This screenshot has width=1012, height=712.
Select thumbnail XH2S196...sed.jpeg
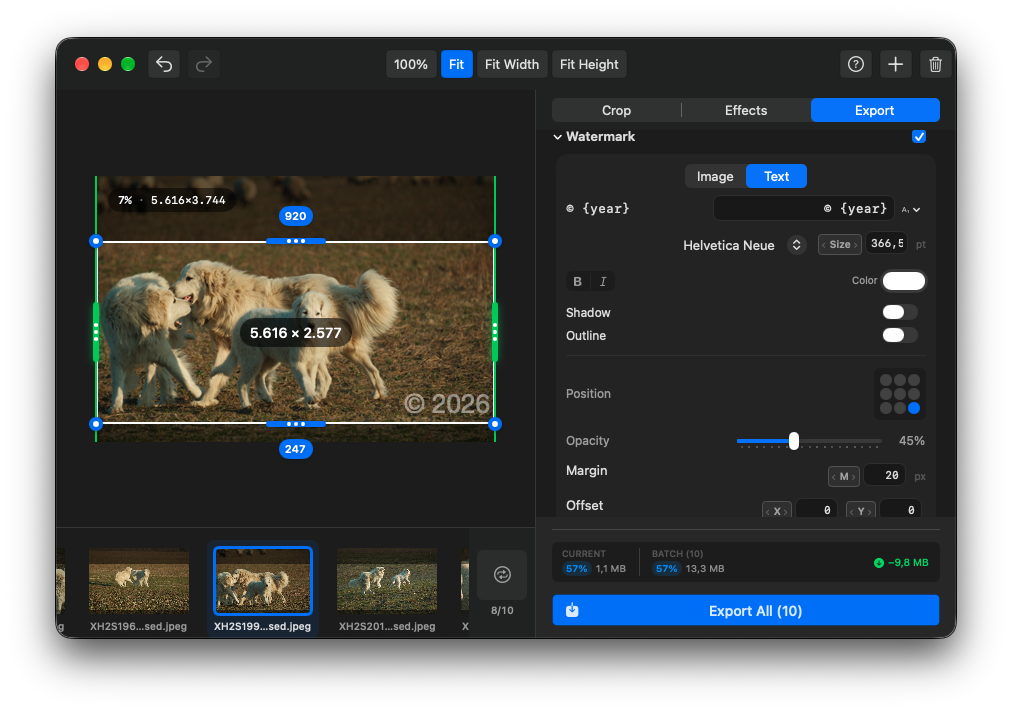(x=139, y=580)
